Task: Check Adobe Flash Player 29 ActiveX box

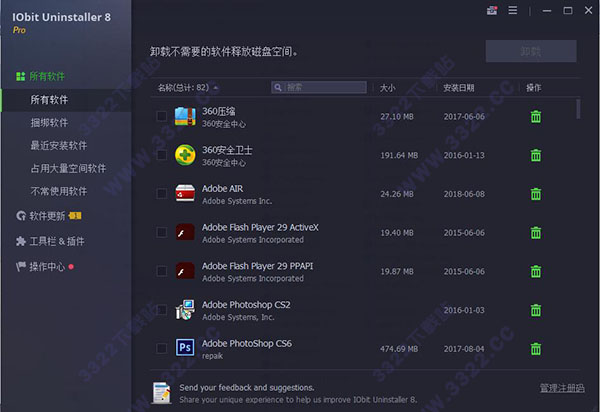Action: pyautogui.click(x=162, y=232)
